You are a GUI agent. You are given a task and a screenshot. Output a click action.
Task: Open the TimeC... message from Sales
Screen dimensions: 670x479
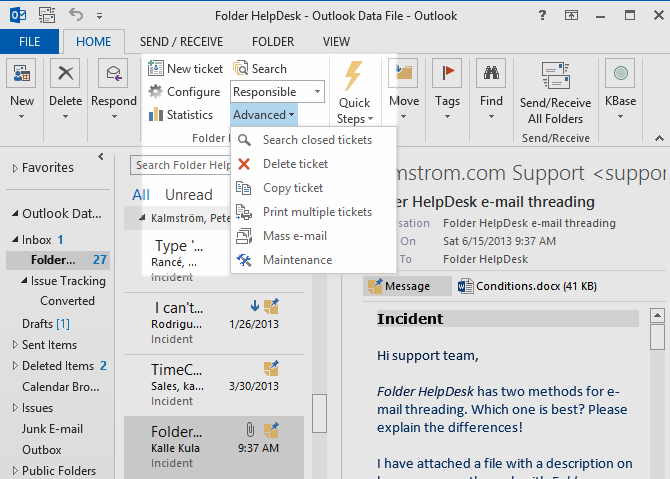(214, 385)
